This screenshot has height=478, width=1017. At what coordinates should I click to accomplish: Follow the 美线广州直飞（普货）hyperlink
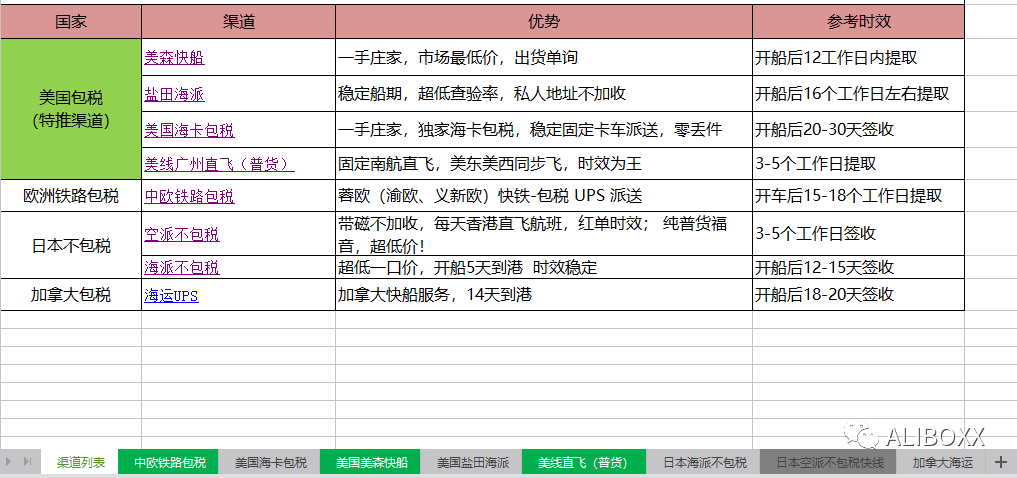219,165
